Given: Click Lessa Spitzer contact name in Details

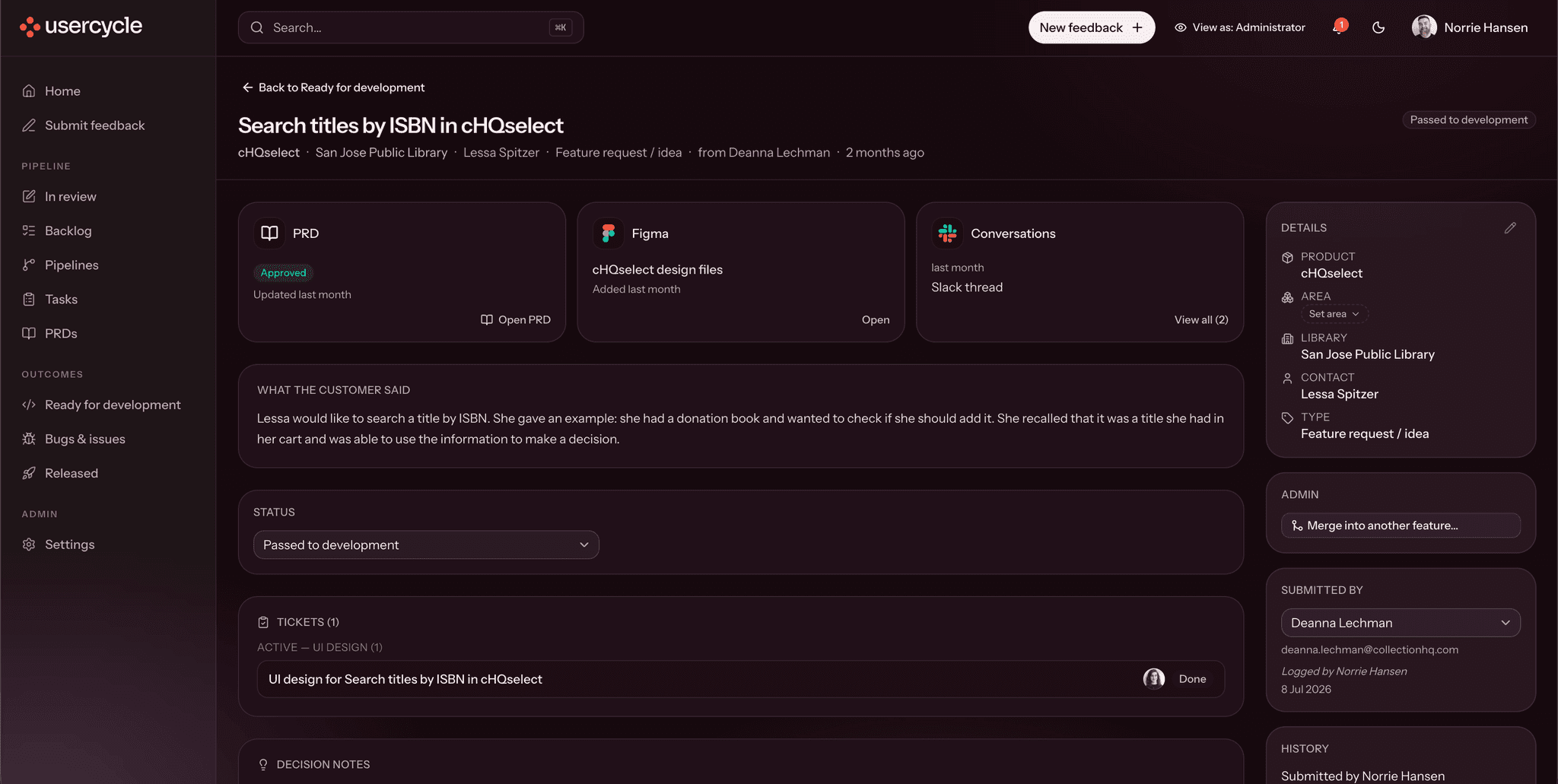Looking at the screenshot, I should tap(1339, 395).
